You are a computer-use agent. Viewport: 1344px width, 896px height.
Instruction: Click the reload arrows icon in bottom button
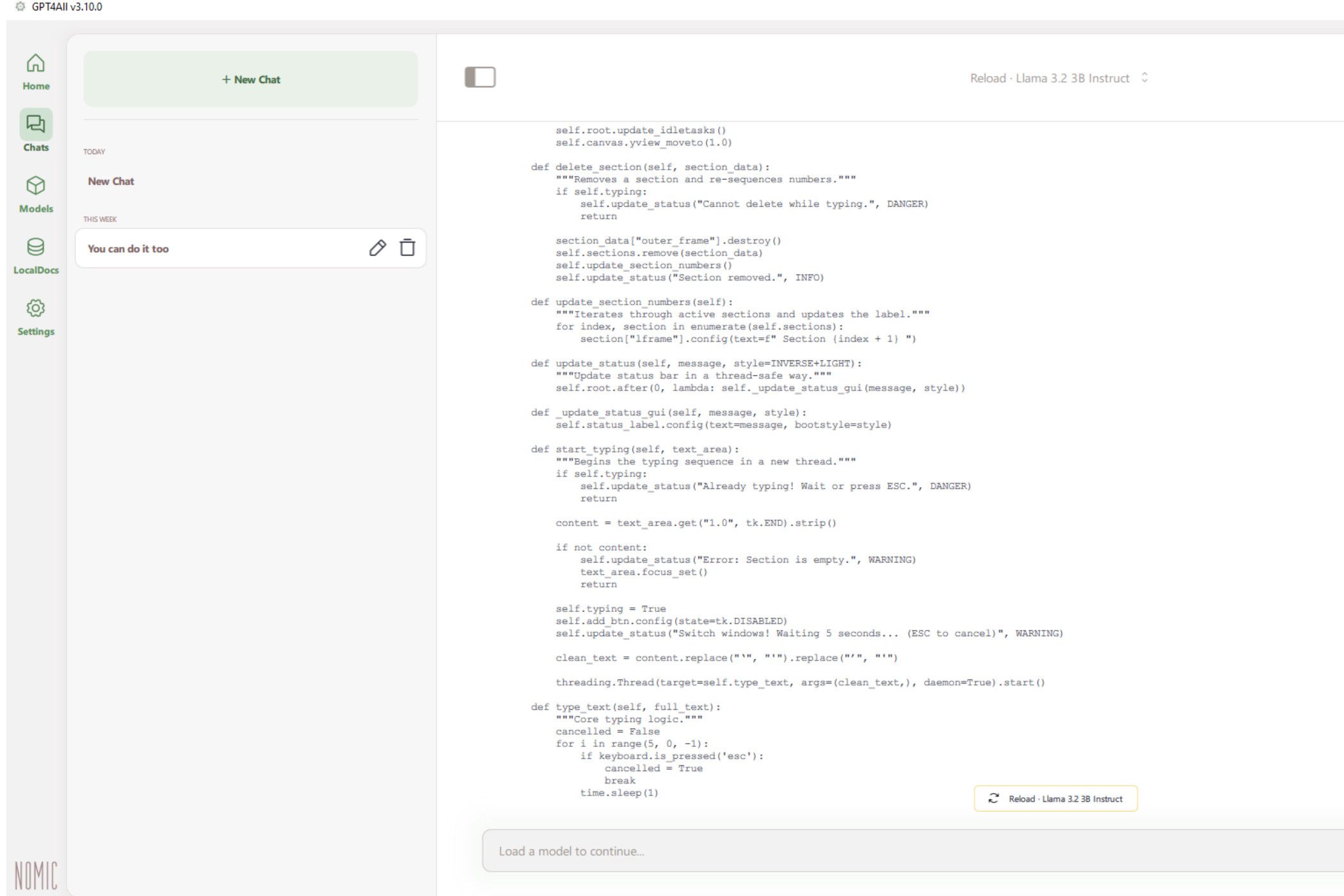[x=993, y=798]
